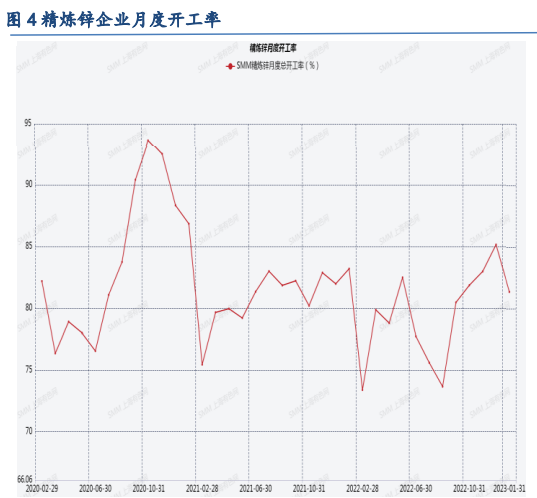The width and height of the screenshot is (537, 498).
Task: Click the figure heading '图 4 精炼锌企业月度开工率'
Action: [x=113, y=20]
